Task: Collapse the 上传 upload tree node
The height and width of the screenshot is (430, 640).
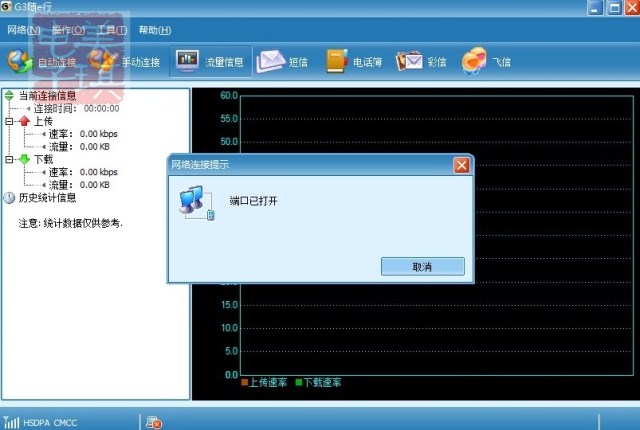Action: 9,121
